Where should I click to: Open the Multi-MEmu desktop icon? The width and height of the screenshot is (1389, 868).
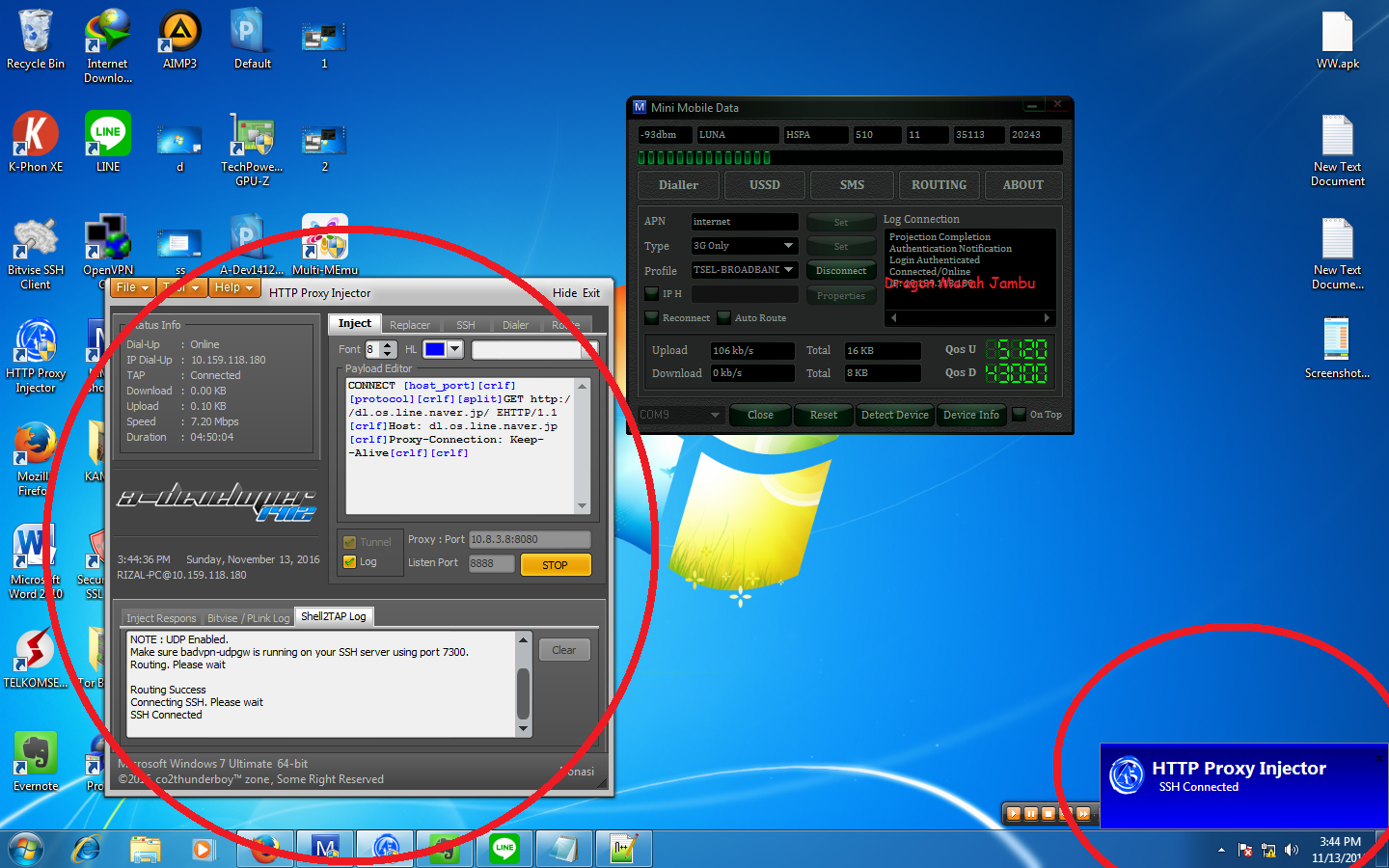[x=324, y=236]
